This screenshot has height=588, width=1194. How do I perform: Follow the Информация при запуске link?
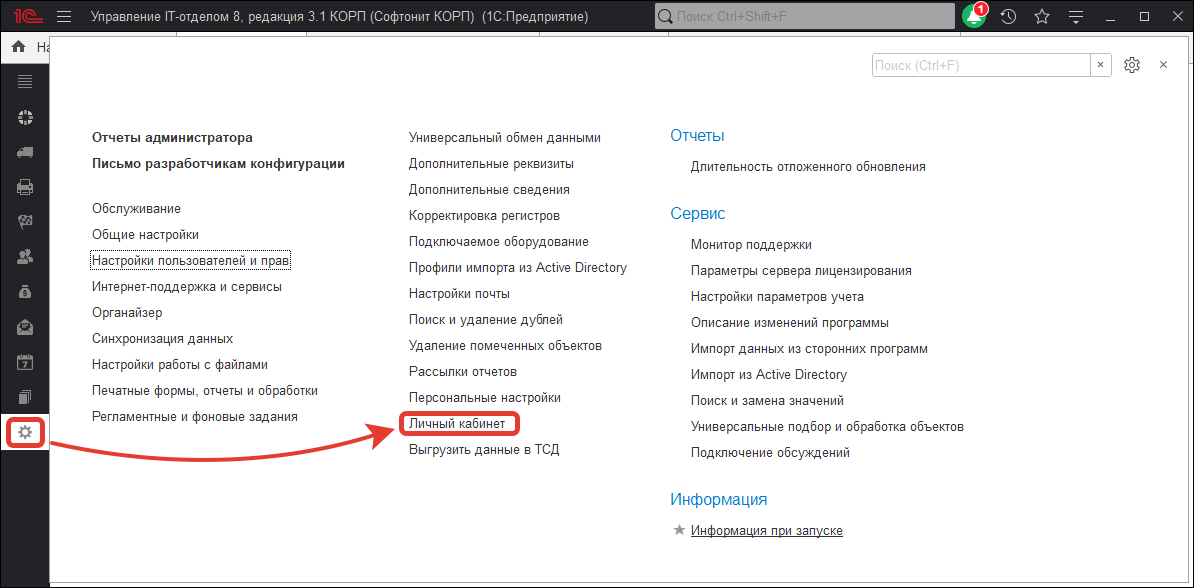[x=767, y=530]
